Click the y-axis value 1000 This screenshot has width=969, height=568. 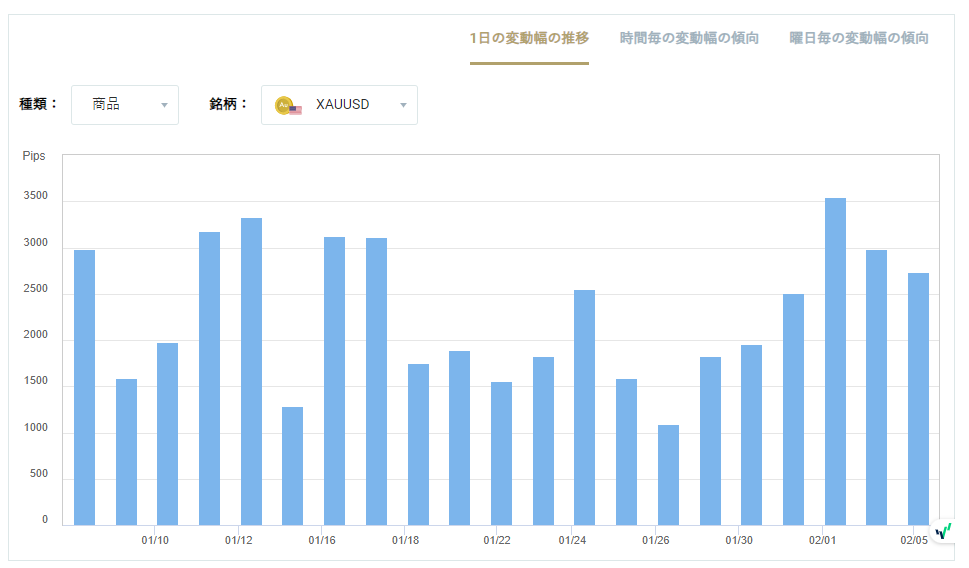pyautogui.click(x=35, y=428)
